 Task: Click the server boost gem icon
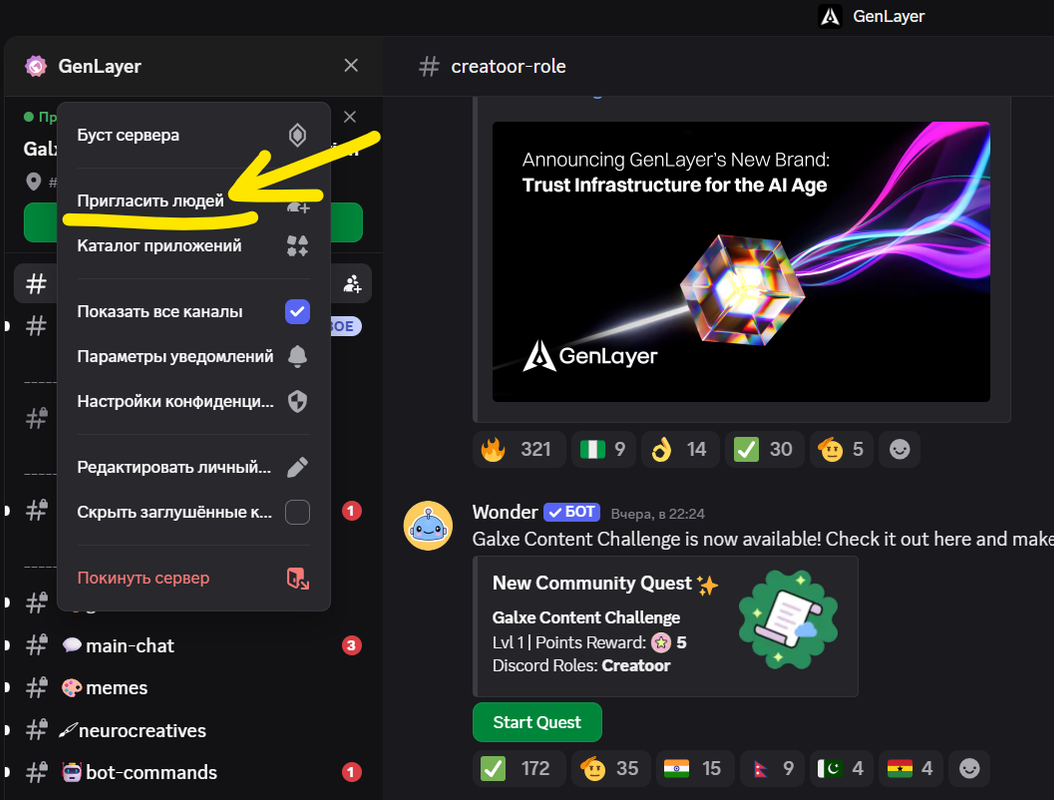coord(297,135)
